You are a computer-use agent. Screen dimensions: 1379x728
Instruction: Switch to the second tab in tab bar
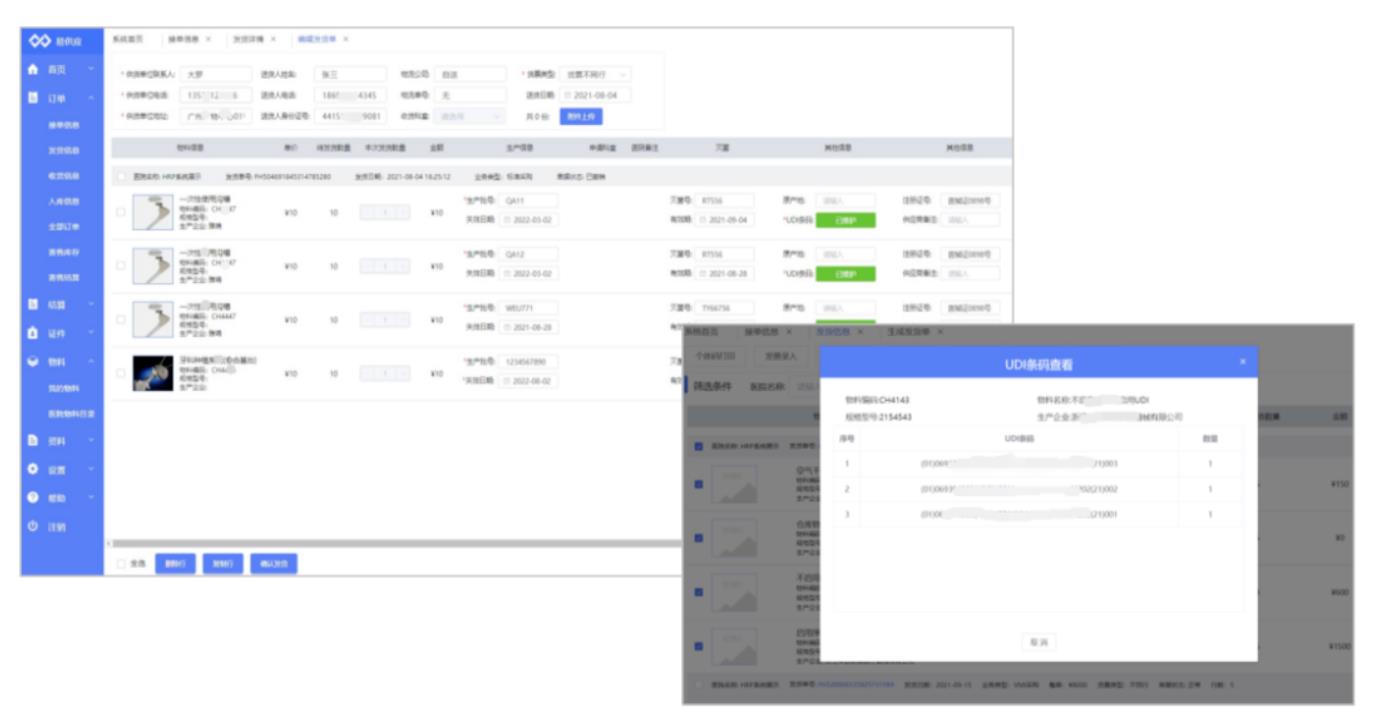point(183,39)
